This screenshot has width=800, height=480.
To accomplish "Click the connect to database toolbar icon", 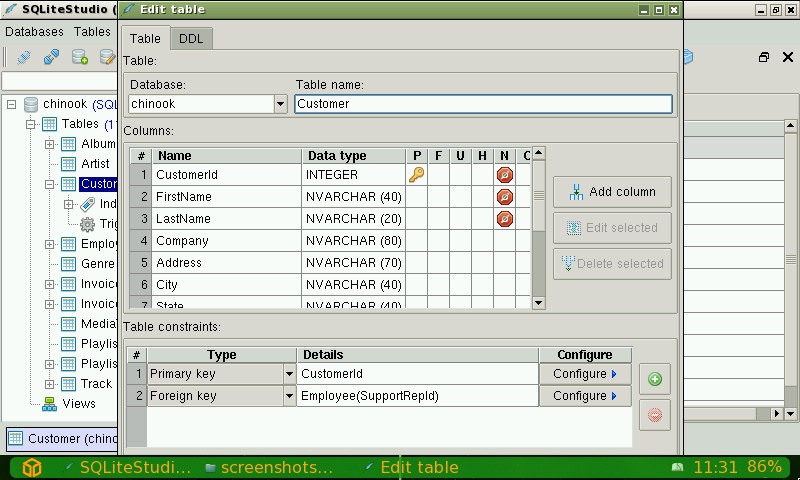I will tap(24, 57).
